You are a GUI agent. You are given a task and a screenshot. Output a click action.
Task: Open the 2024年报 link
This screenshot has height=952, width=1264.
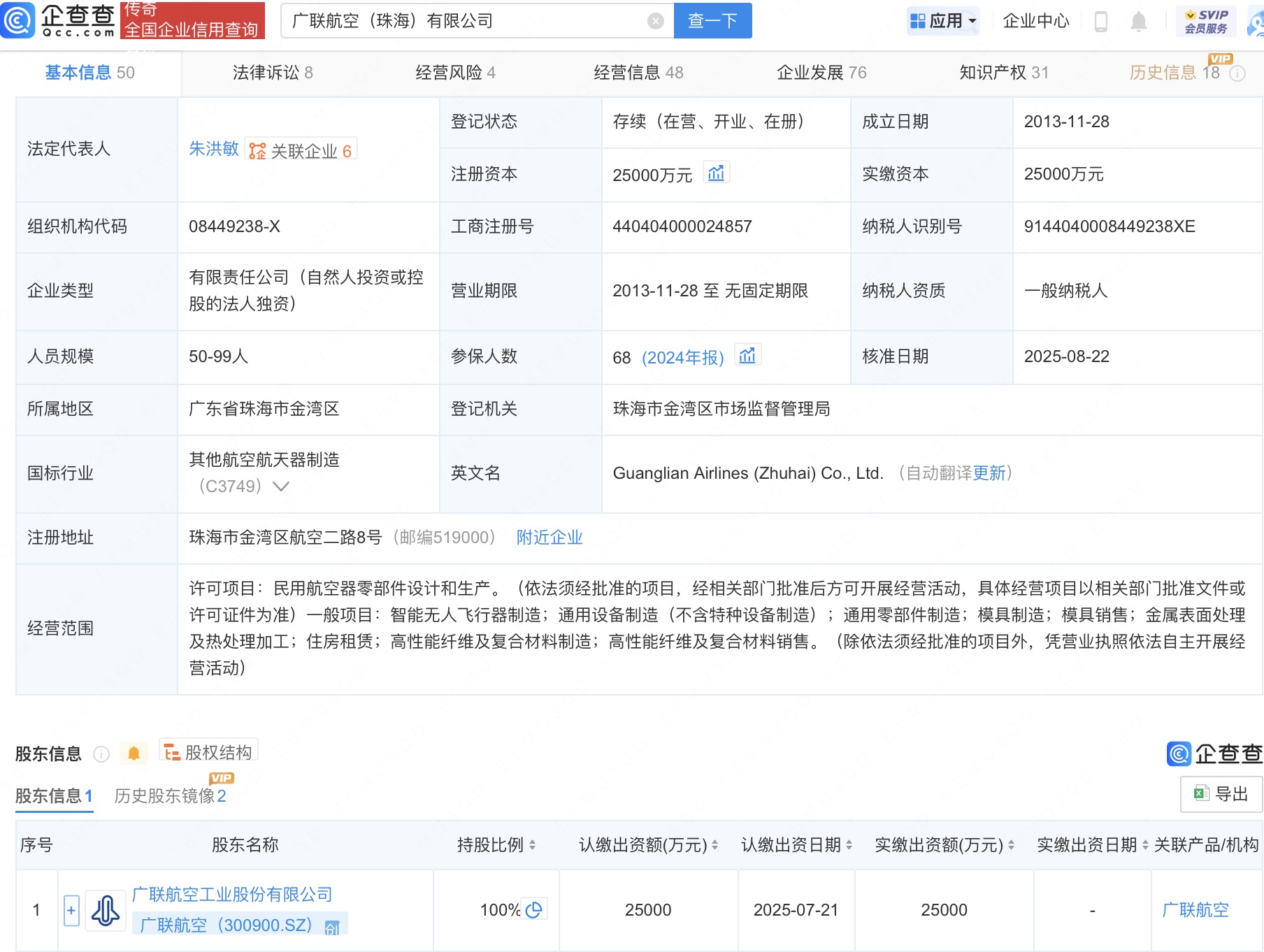coord(683,357)
